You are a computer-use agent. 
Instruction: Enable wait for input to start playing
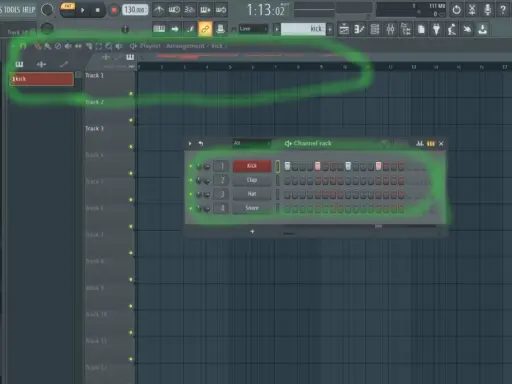(x=174, y=10)
